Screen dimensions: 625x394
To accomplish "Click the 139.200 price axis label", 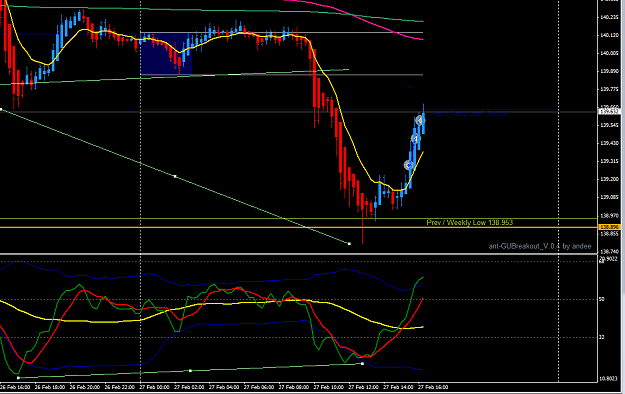I will click(609, 179).
